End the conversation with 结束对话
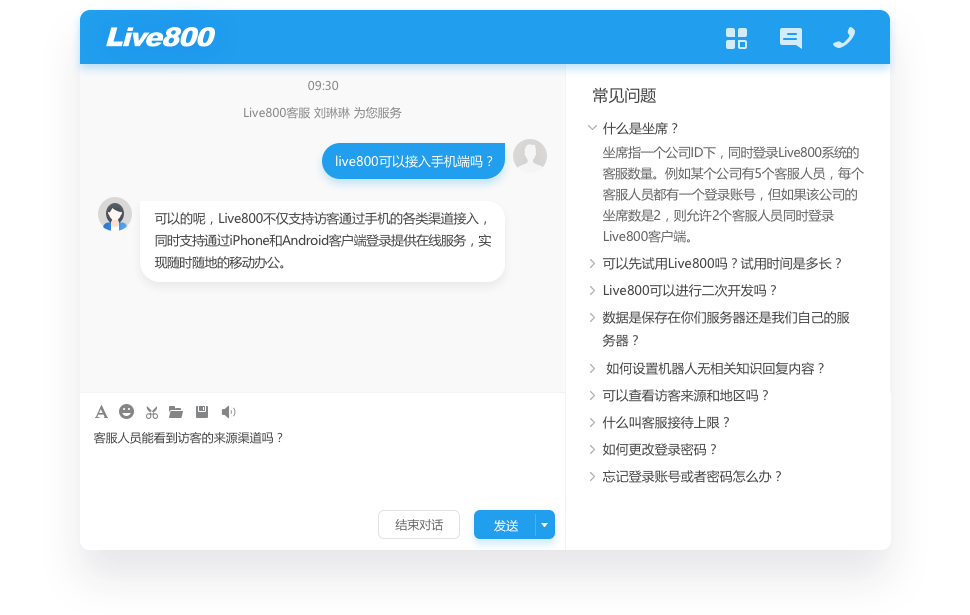 click(418, 524)
